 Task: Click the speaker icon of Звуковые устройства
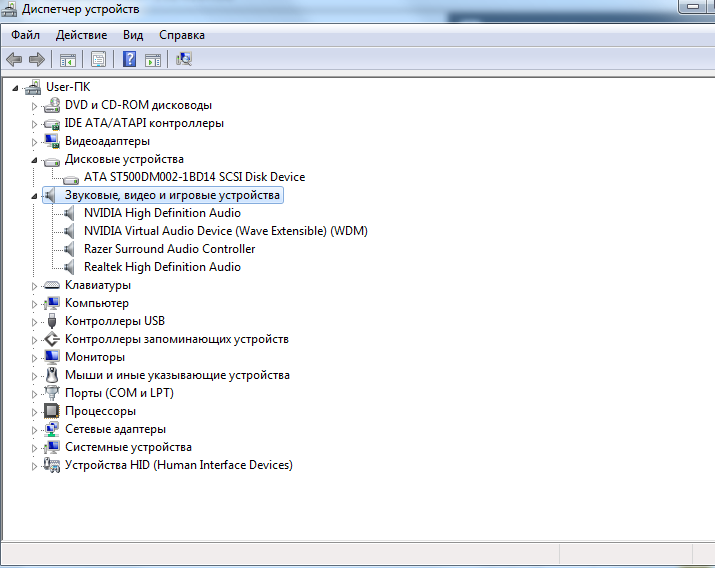[x=50, y=195]
